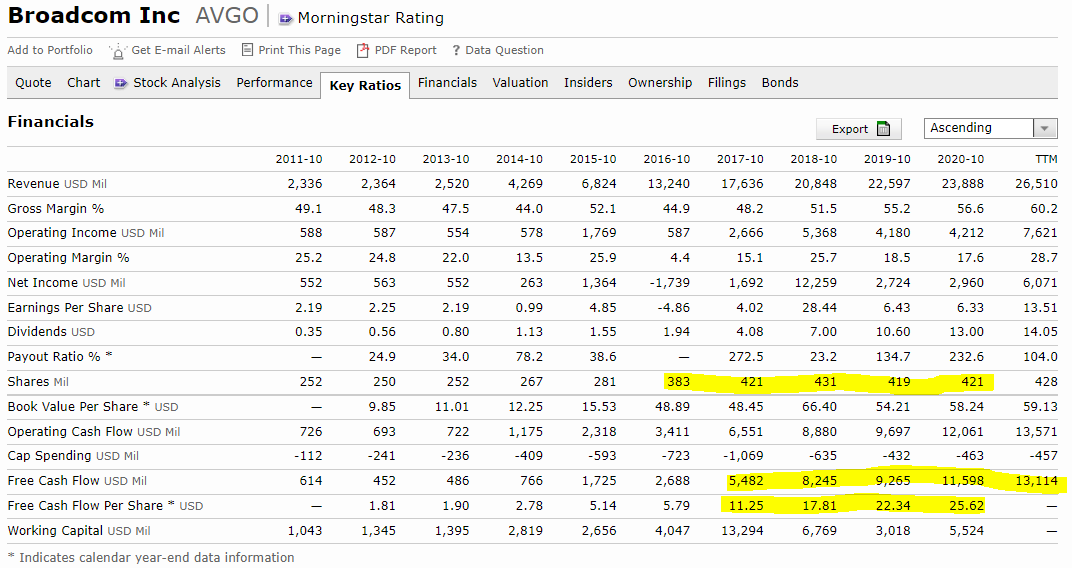
Task: Click the highlighted FCF per share 25.62
Action: [x=967, y=506]
